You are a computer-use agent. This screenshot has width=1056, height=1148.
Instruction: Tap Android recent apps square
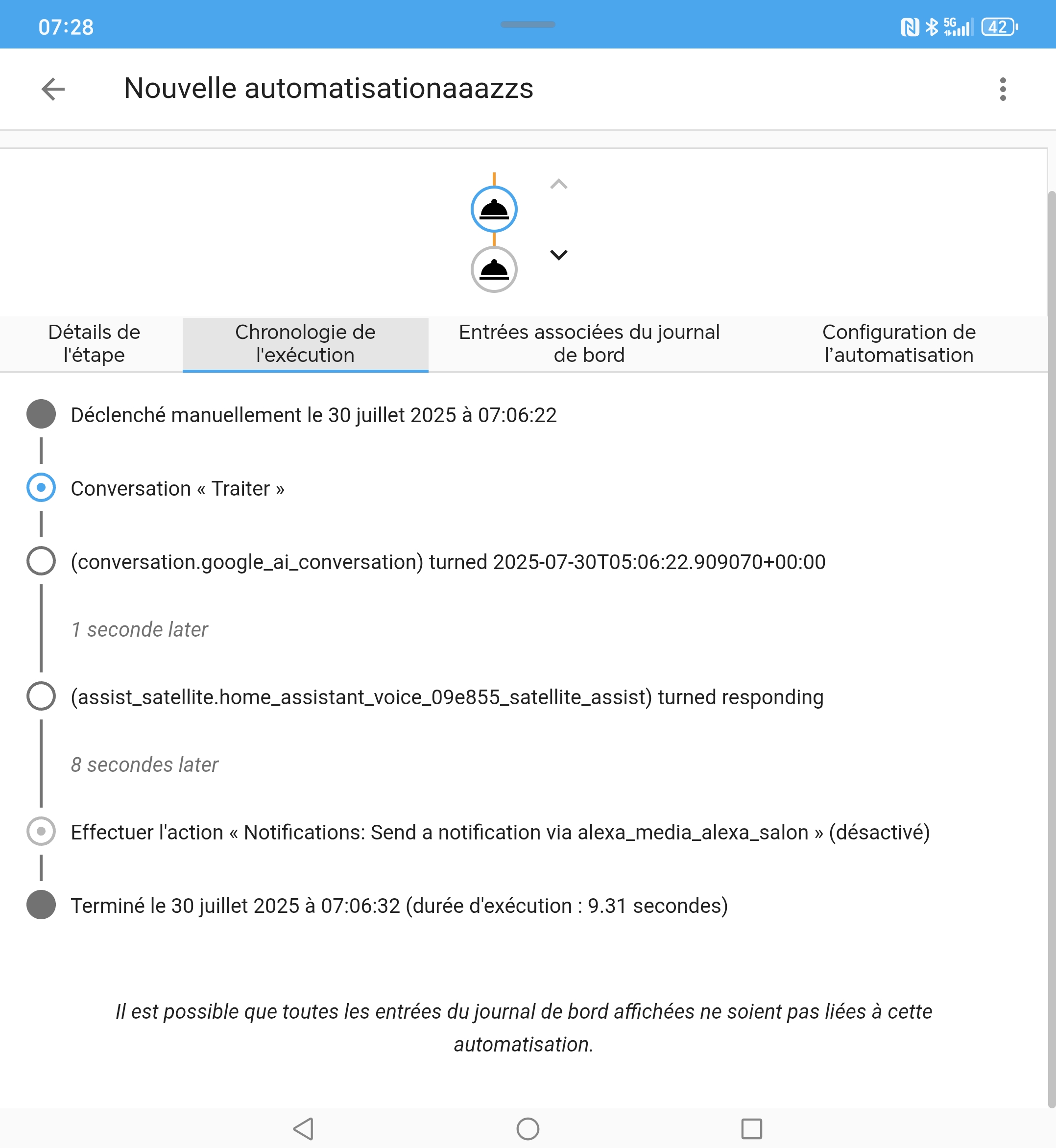point(751,1128)
